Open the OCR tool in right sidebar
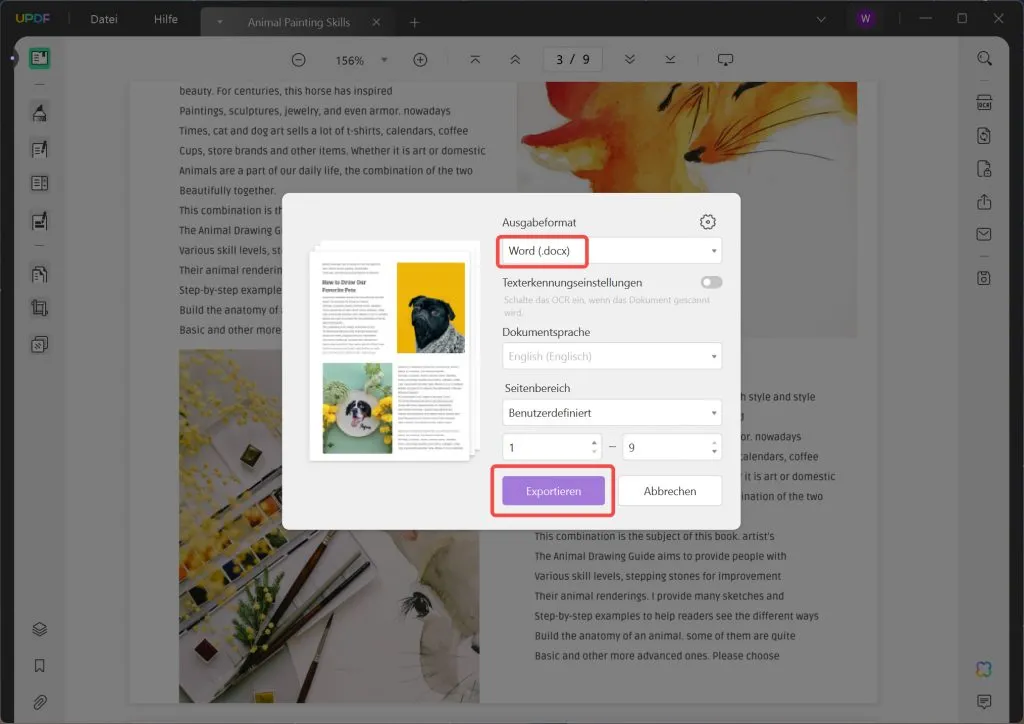Image resolution: width=1024 pixels, height=724 pixels. coord(984,102)
